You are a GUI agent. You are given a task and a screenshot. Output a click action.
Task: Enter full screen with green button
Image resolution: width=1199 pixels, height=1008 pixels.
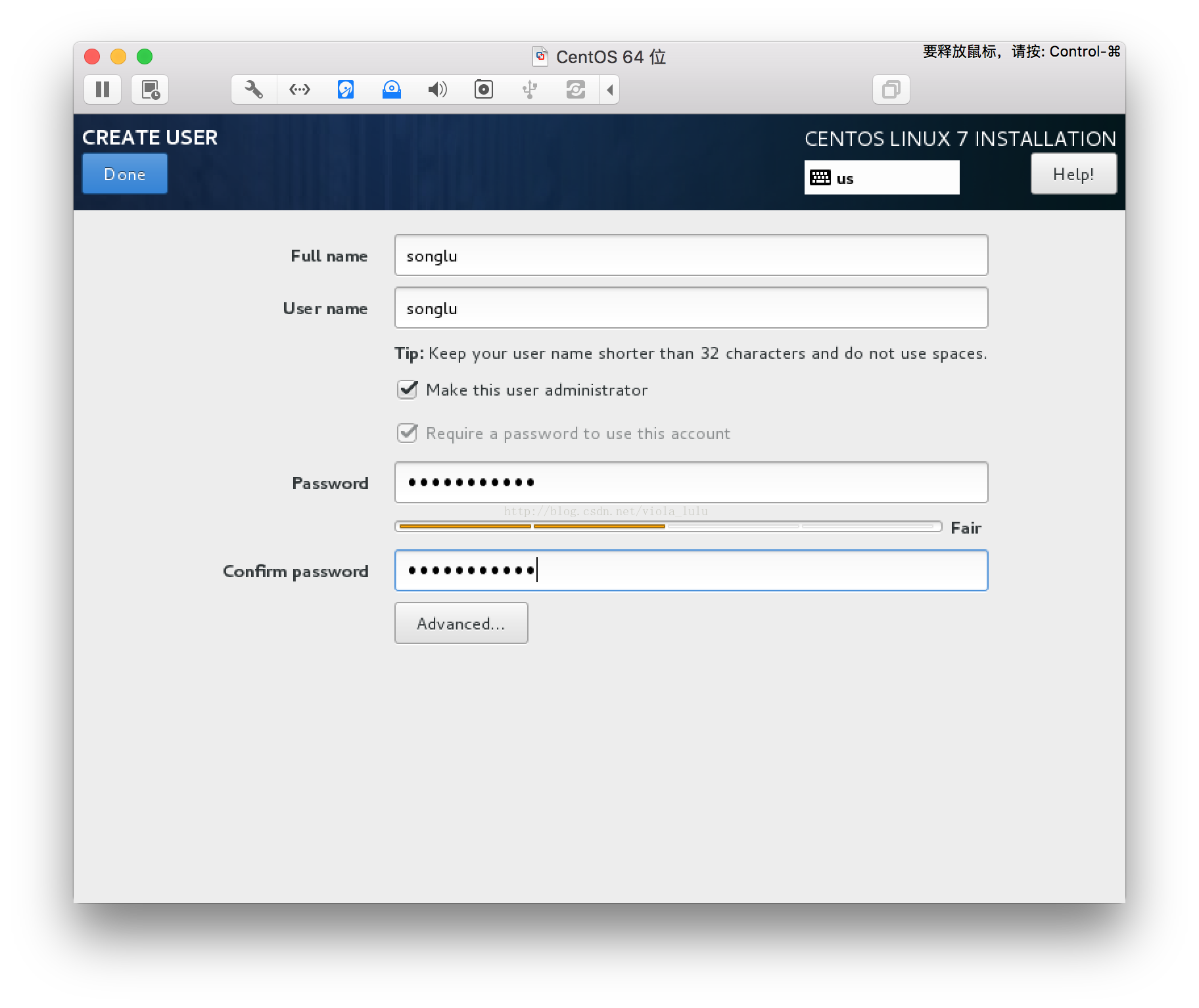pyautogui.click(x=145, y=57)
